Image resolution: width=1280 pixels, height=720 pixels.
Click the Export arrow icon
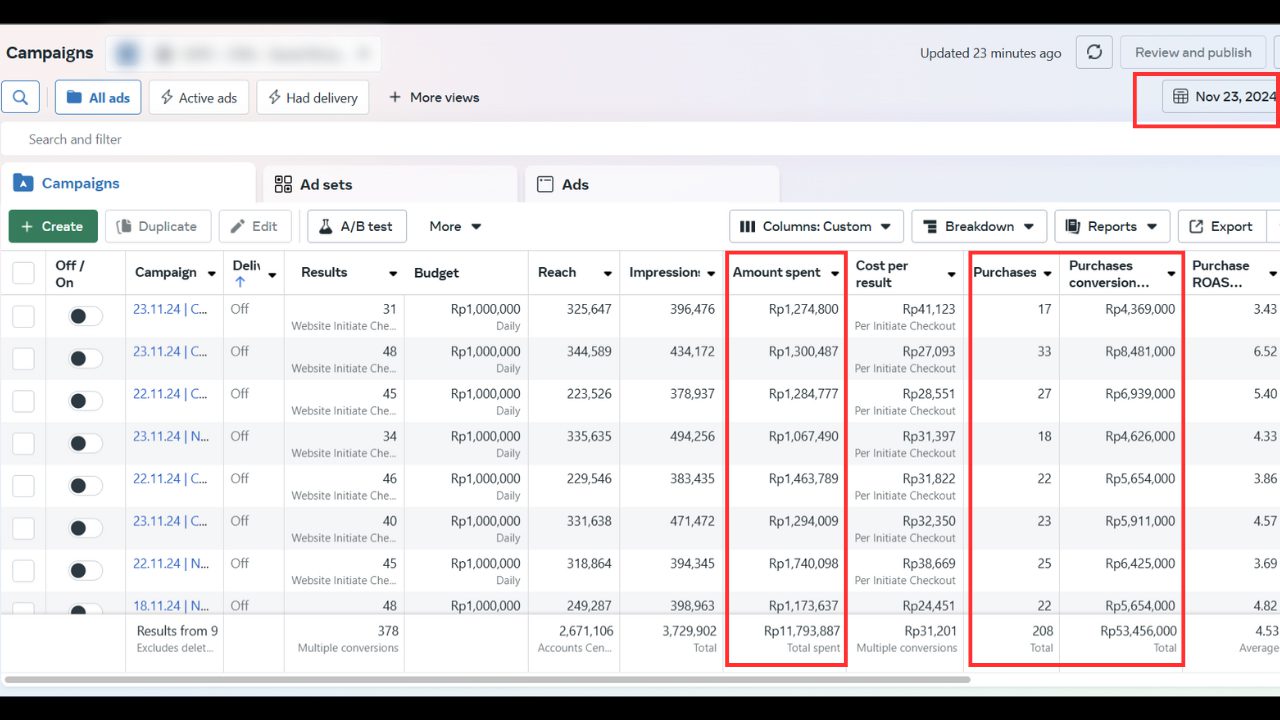1196,226
